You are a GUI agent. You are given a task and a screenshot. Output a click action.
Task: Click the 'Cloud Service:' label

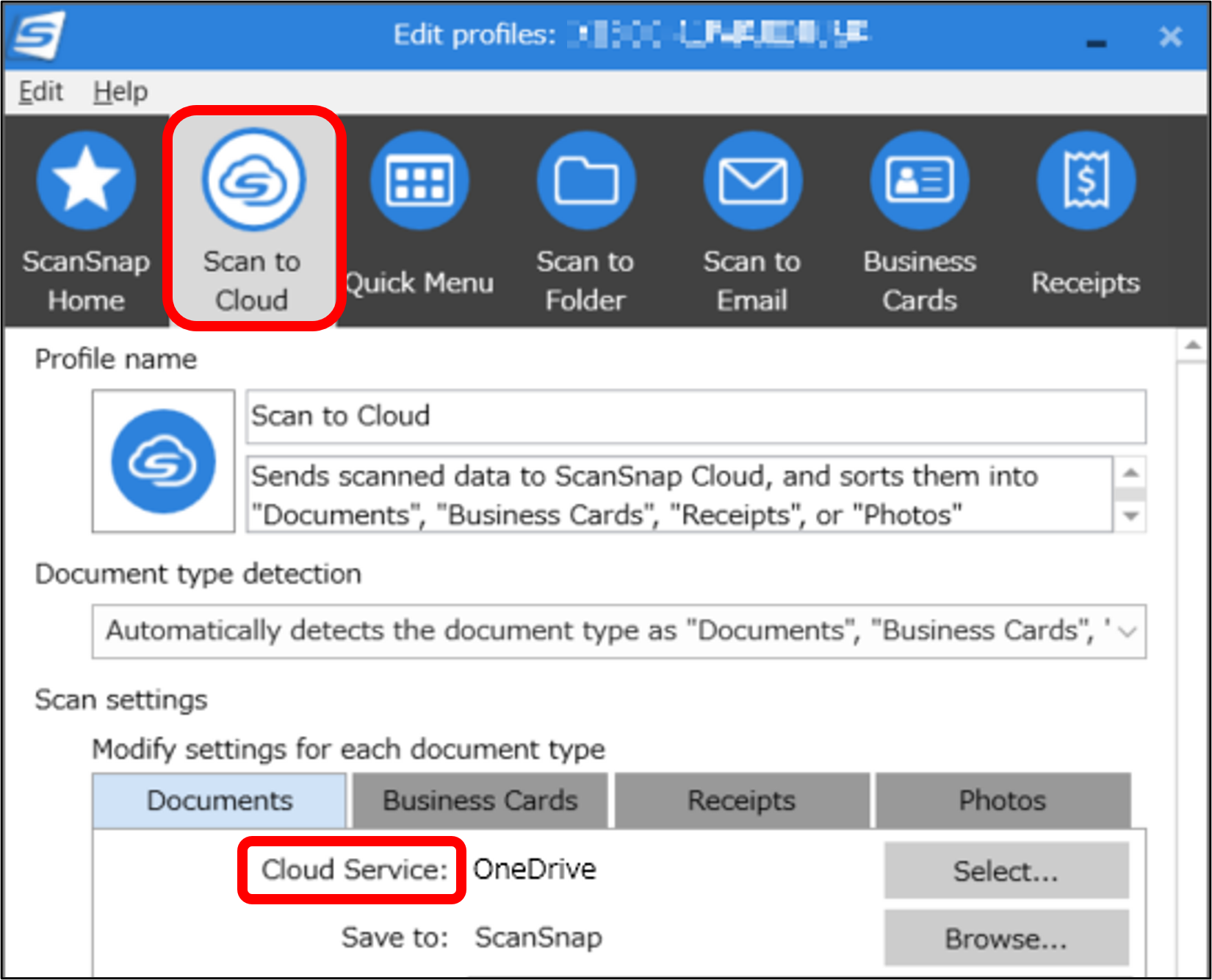[x=354, y=870]
